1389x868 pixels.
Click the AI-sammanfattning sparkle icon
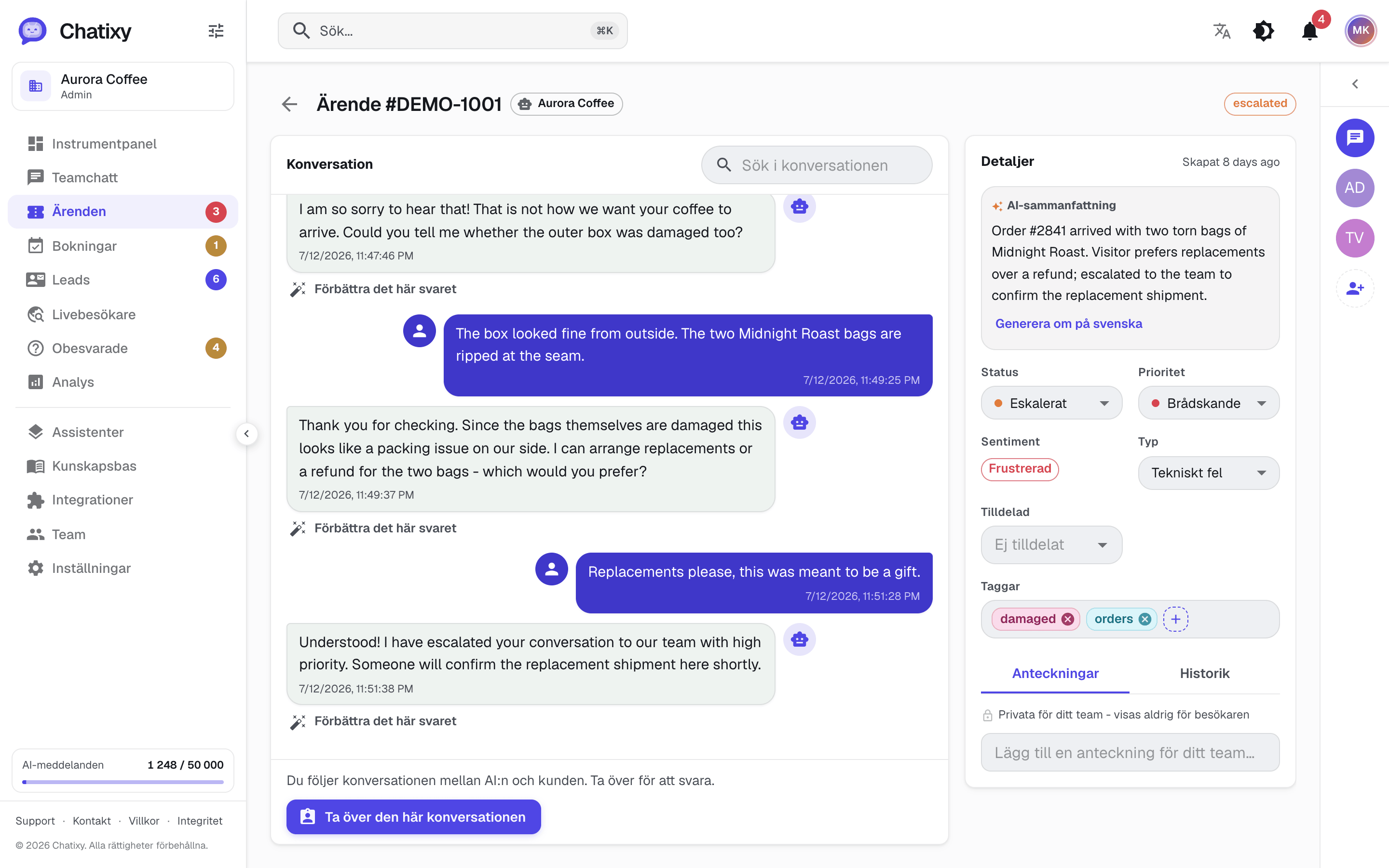[x=997, y=205]
